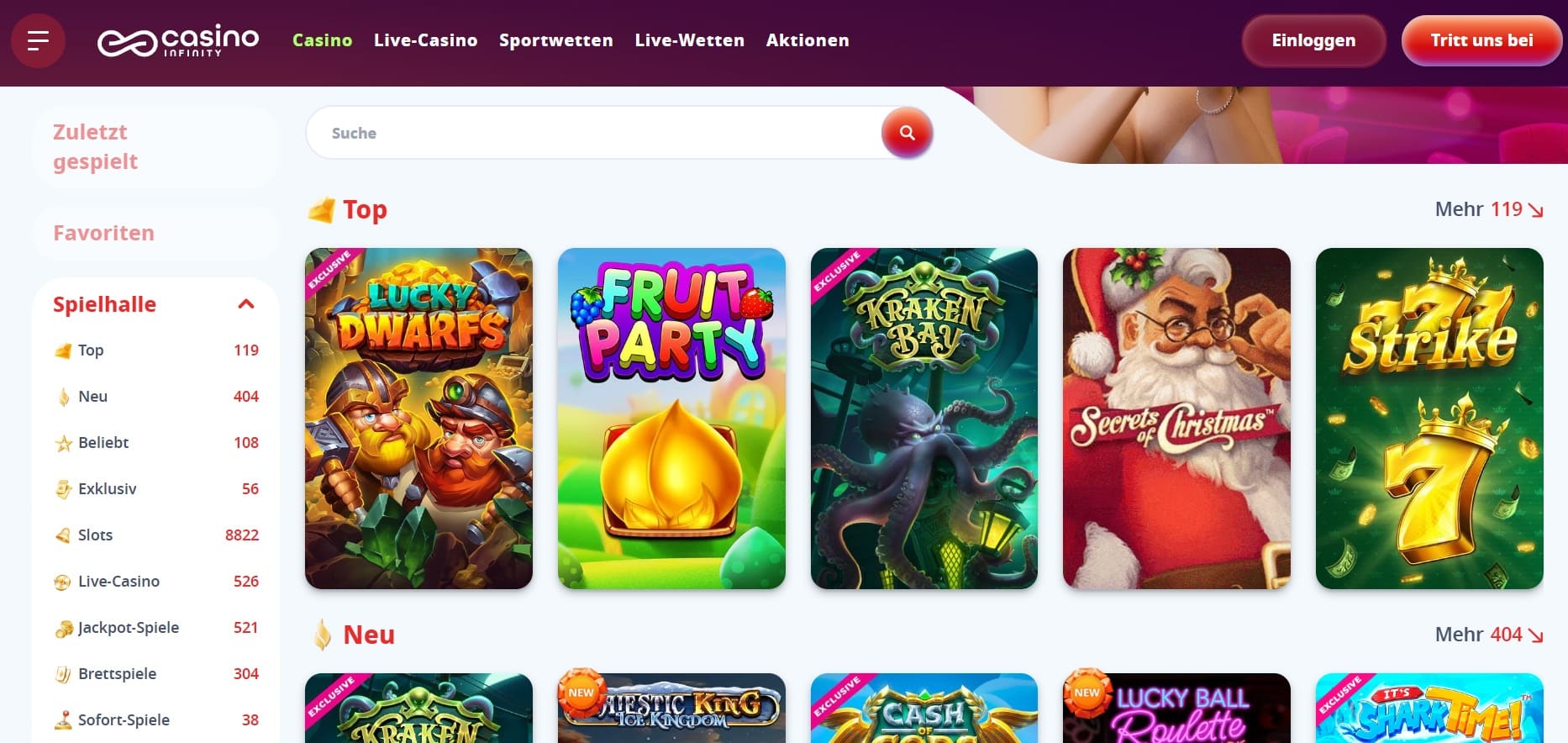Viewport: 1568px width, 743px height.
Task: Click the Live-Casino roulette icon in sidebar
Action: click(63, 582)
